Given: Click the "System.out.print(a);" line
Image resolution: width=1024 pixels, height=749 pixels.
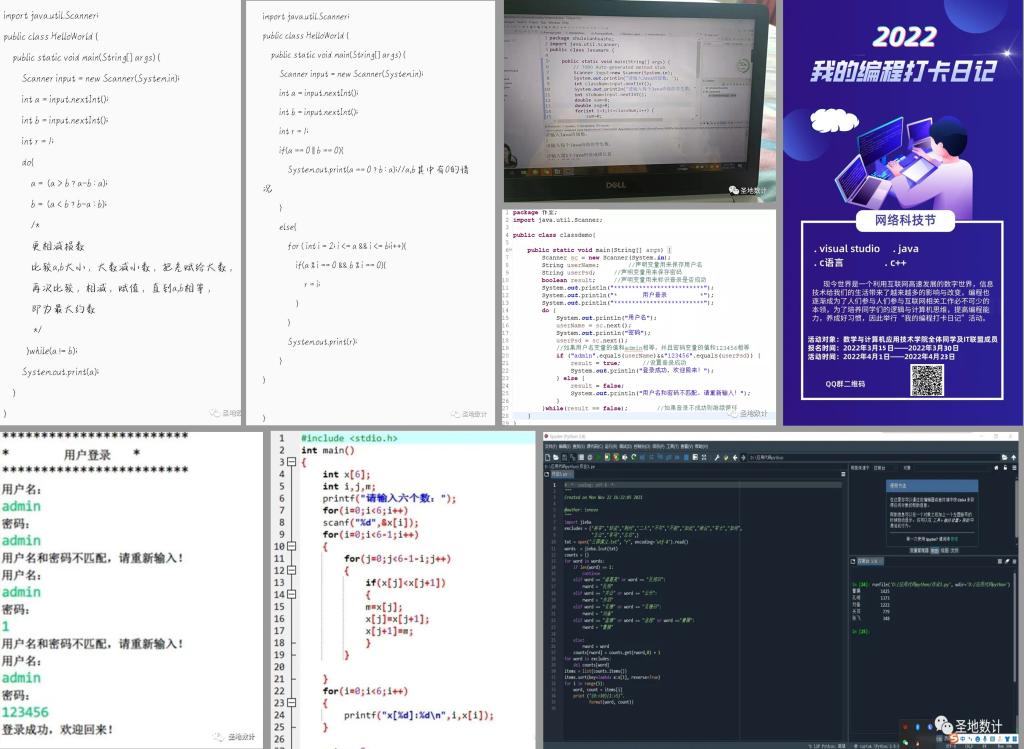Looking at the screenshot, I should (61, 372).
